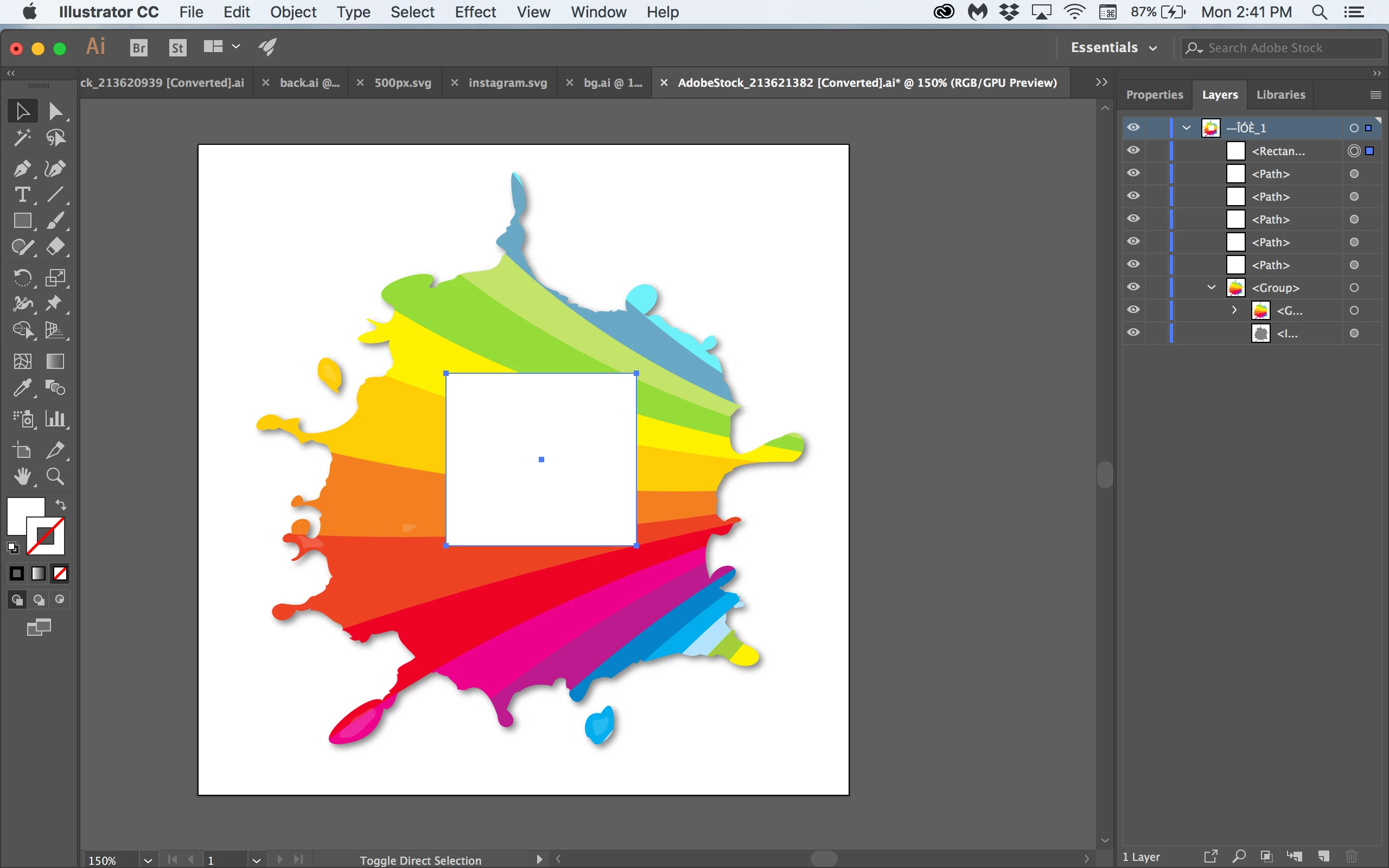The height and width of the screenshot is (868, 1389).
Task: Select the Pen tool
Action: click(x=22, y=169)
